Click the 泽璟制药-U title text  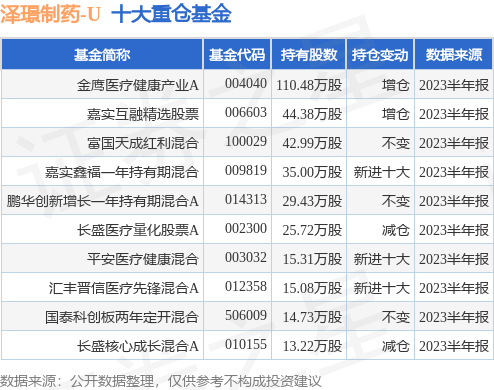click(x=50, y=14)
